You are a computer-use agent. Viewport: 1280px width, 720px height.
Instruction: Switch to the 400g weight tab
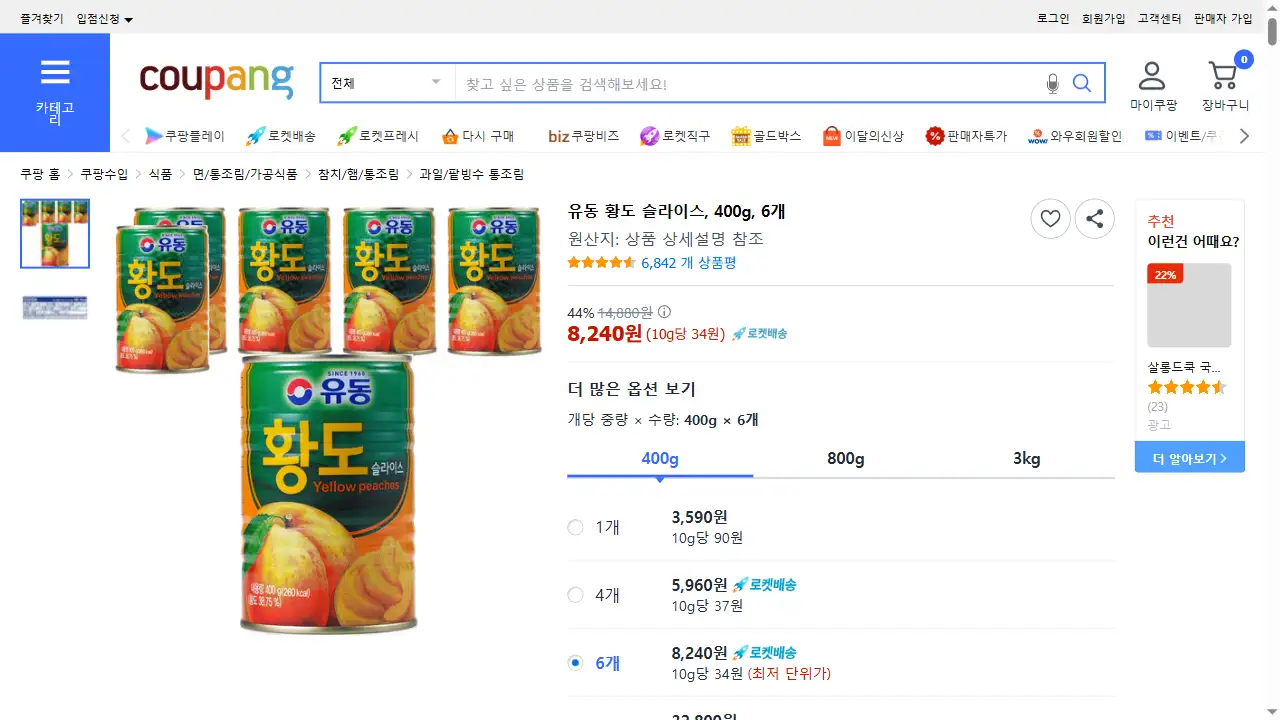660,459
